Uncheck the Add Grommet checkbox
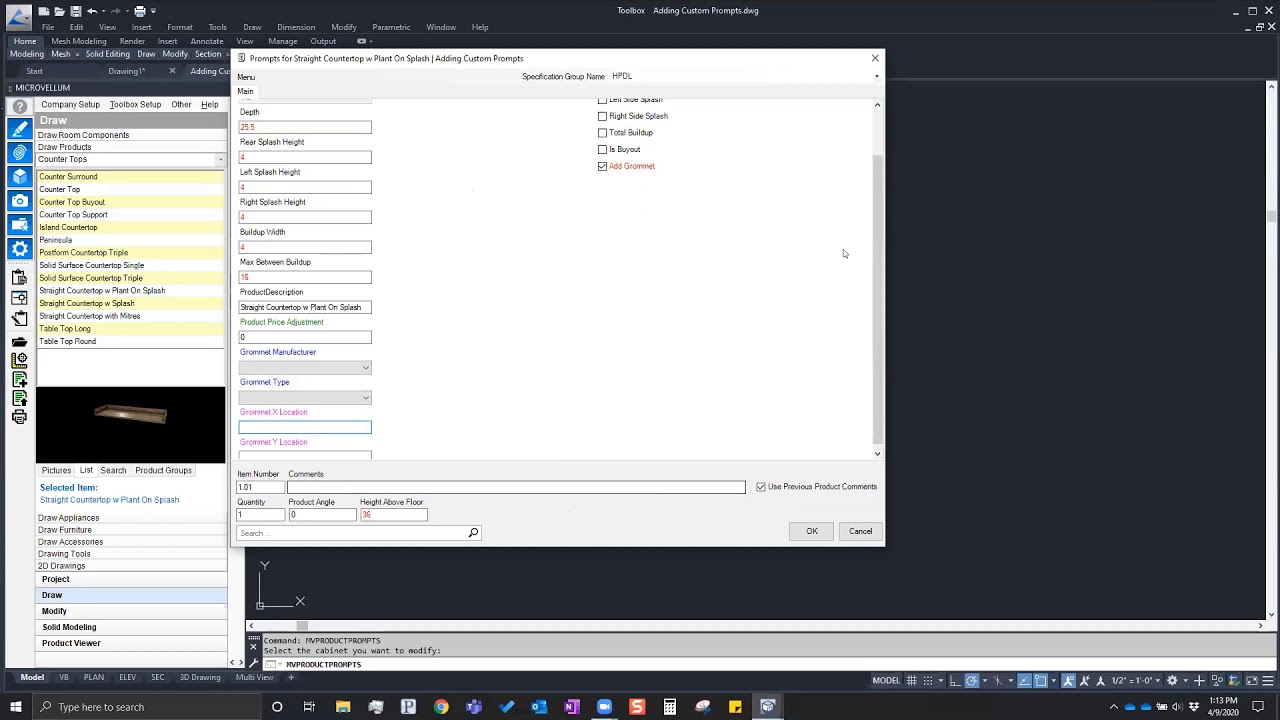1280x720 pixels. point(603,167)
